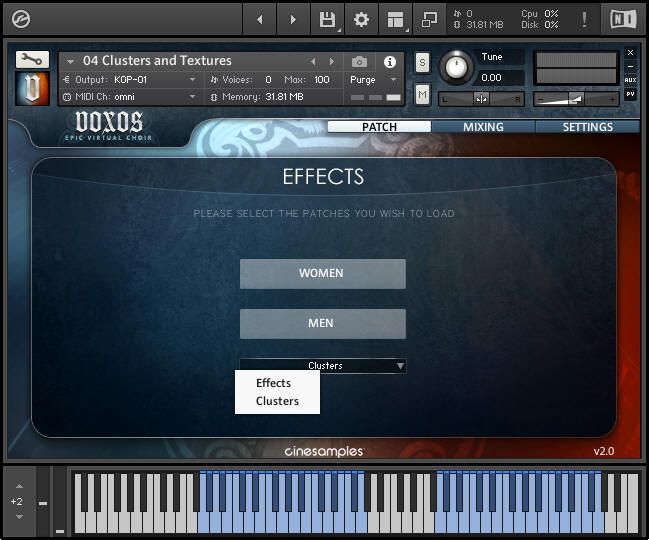
Task: Click the AUX button
Action: (x=630, y=80)
